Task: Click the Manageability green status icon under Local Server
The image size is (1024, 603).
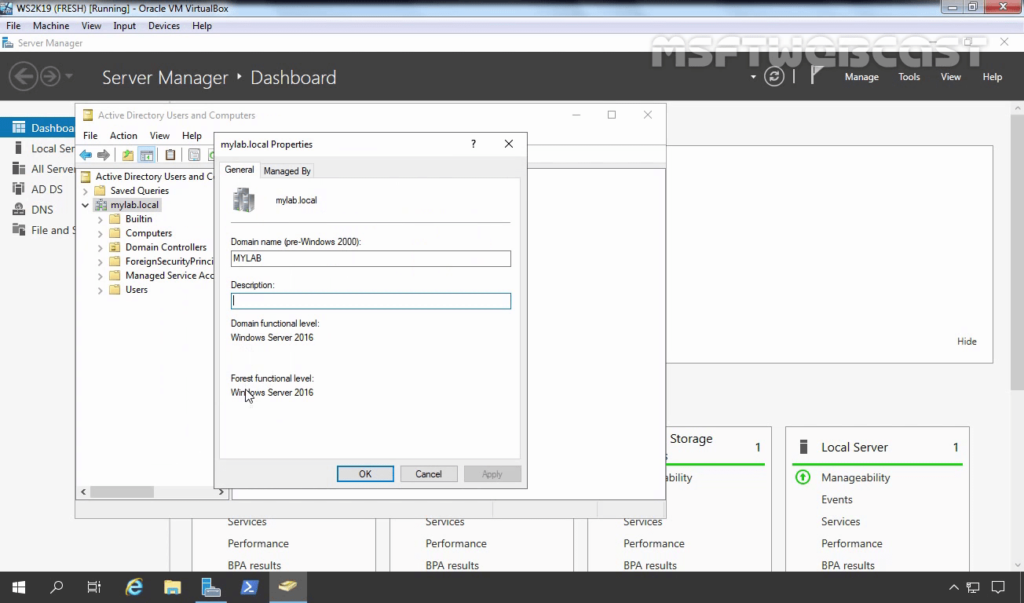Action: (803, 478)
